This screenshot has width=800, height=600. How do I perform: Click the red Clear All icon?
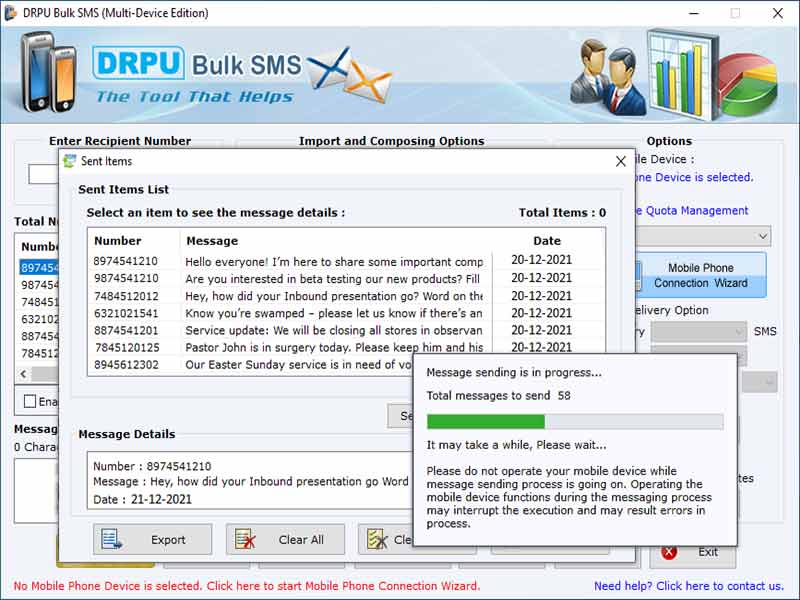244,539
